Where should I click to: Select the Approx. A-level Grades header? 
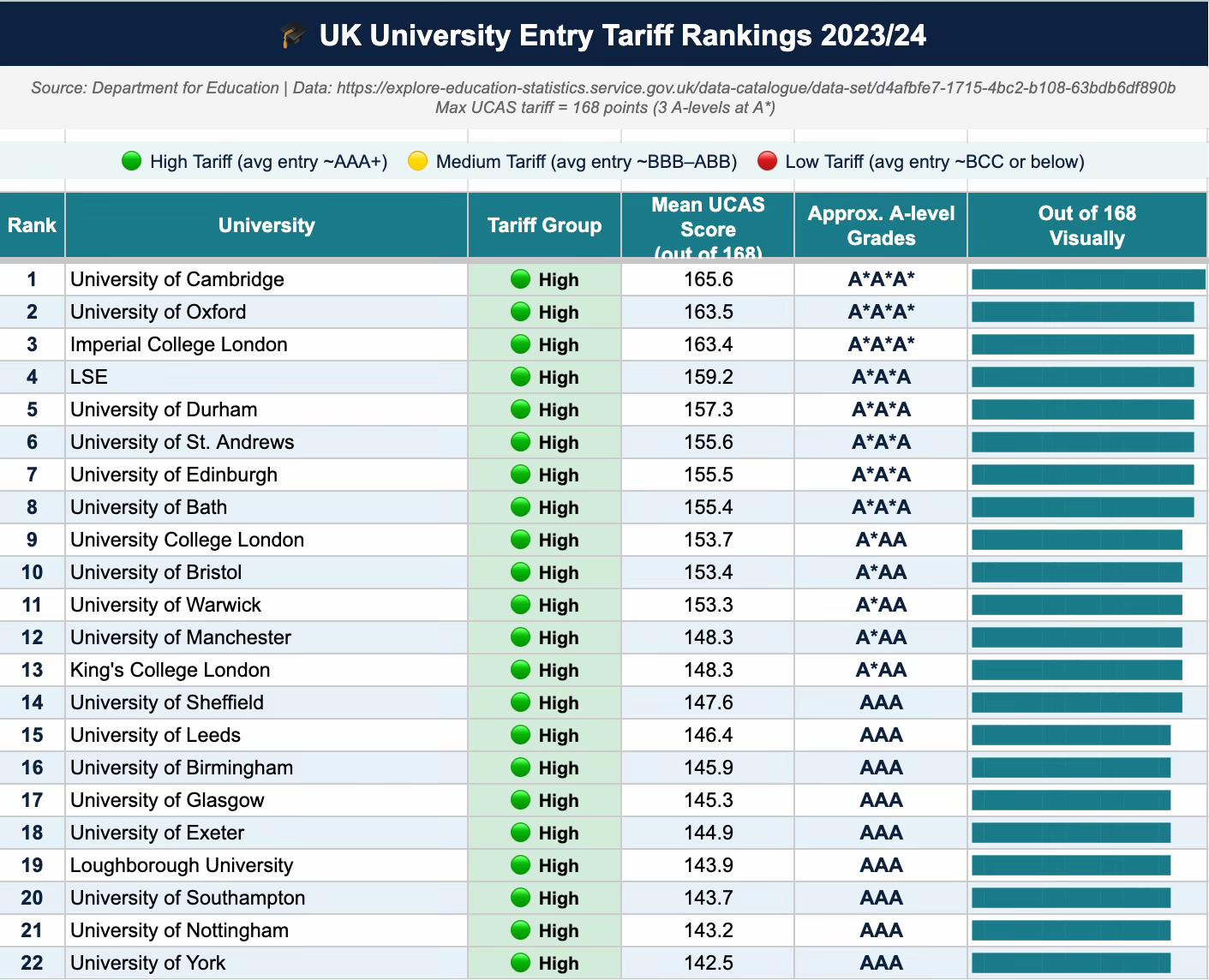881,225
